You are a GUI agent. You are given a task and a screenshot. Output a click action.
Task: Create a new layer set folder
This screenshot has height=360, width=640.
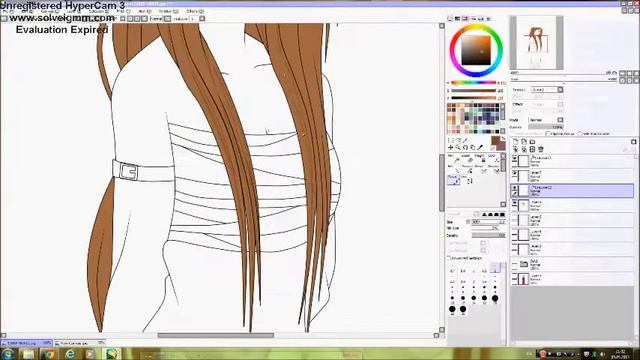532,142
